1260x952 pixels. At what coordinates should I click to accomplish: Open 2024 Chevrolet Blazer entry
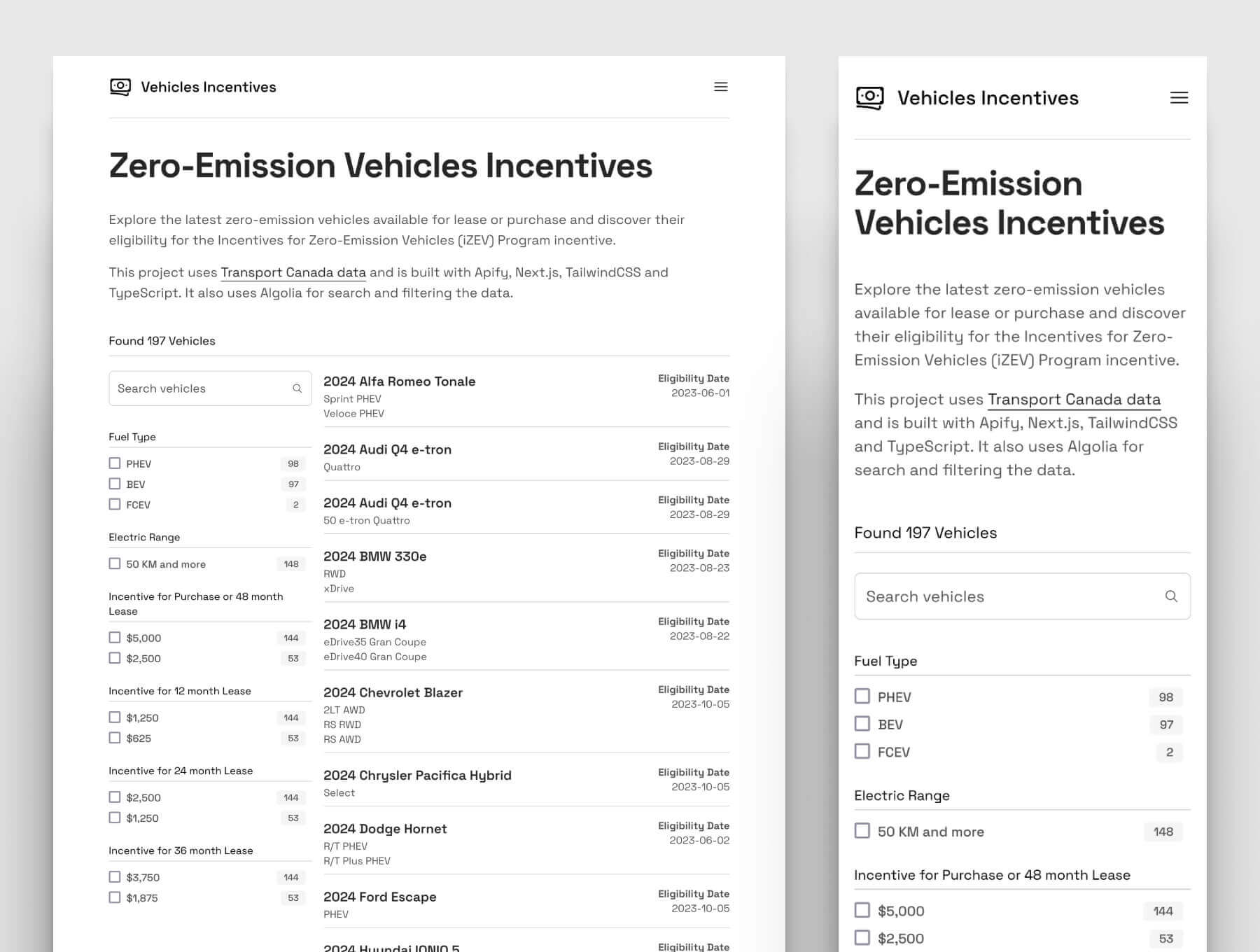click(393, 692)
